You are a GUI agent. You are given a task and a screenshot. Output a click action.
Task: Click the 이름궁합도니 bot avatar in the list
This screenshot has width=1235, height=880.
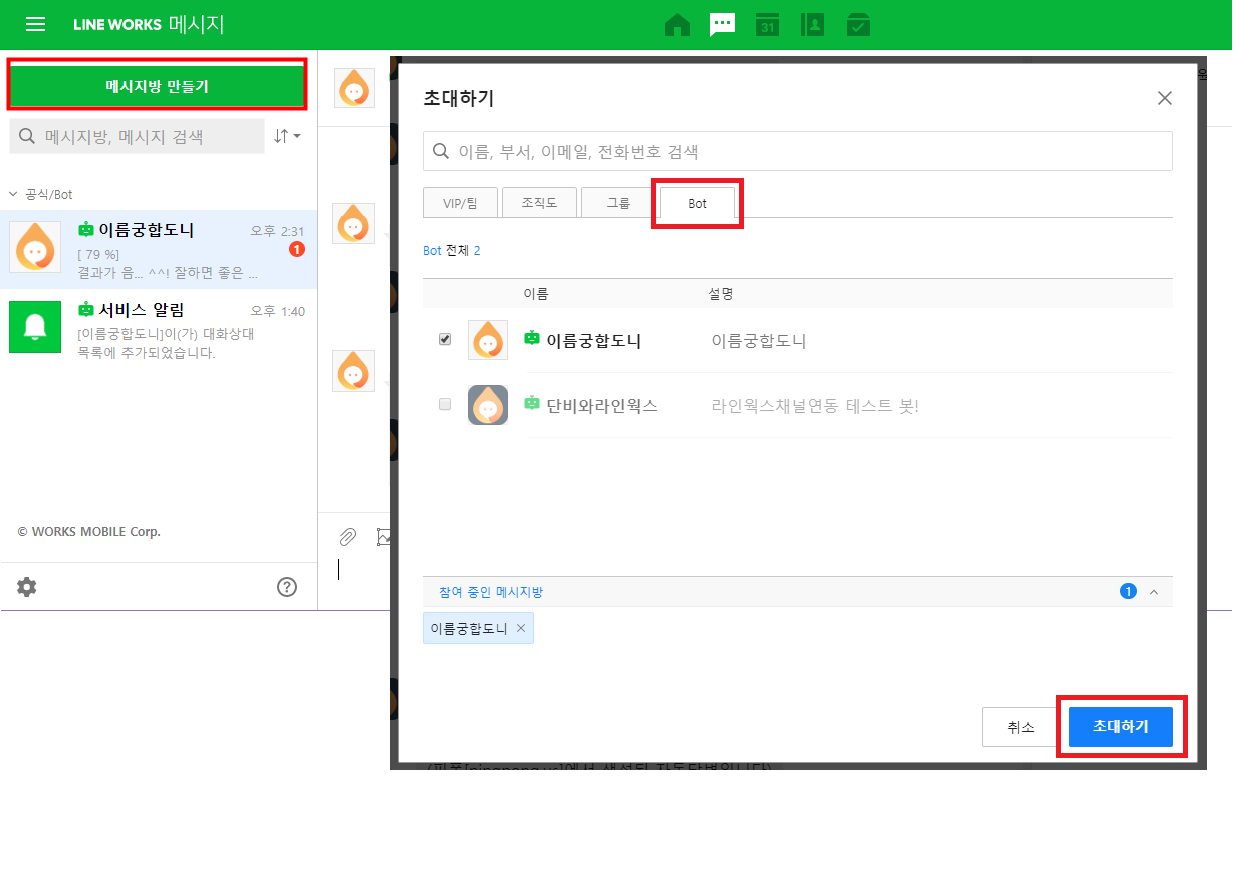488,340
